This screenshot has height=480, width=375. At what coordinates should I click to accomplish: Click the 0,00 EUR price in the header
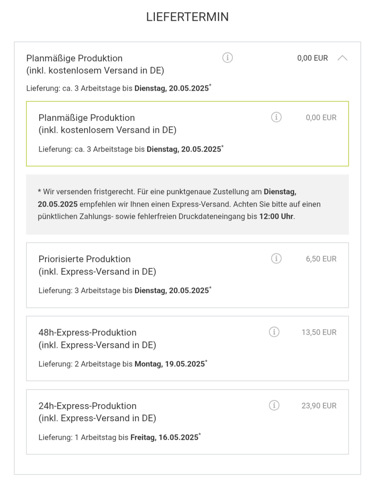[312, 58]
